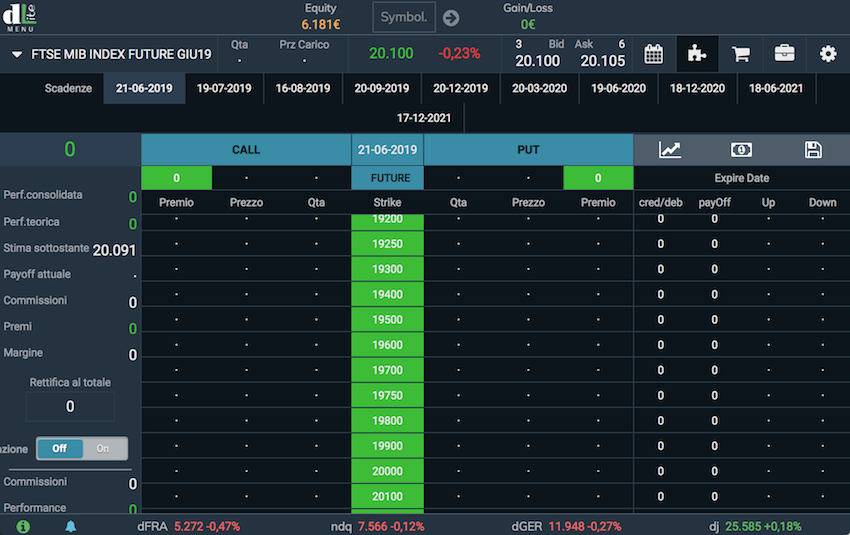Click the Ask price 20.105
The width and height of the screenshot is (850, 535).
coord(603,61)
